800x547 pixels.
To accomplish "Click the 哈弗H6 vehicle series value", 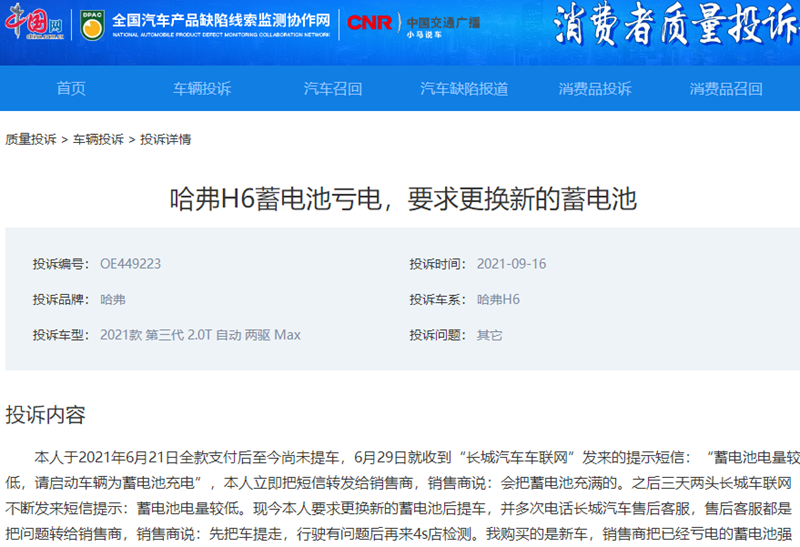I will point(498,299).
